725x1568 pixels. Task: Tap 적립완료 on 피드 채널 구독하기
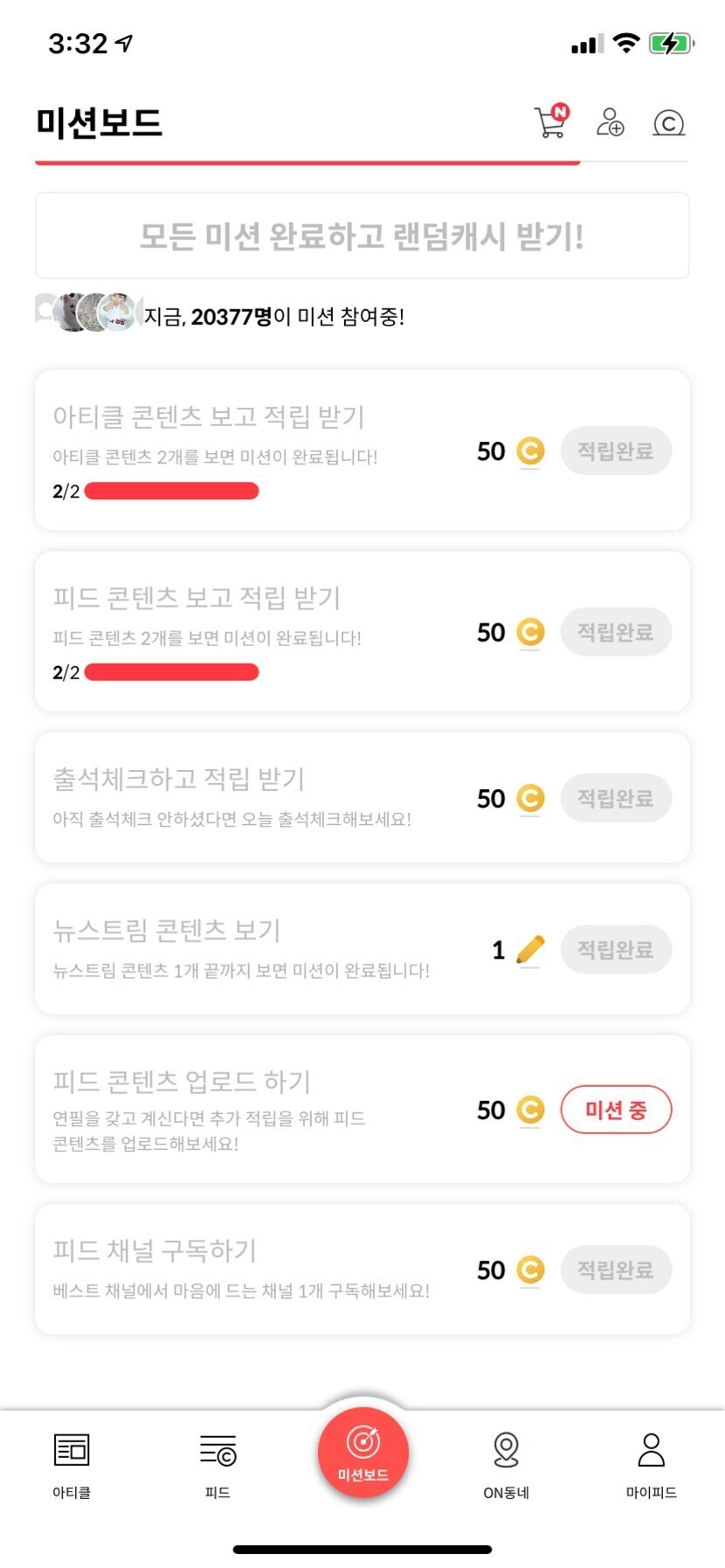pyautogui.click(x=616, y=1269)
